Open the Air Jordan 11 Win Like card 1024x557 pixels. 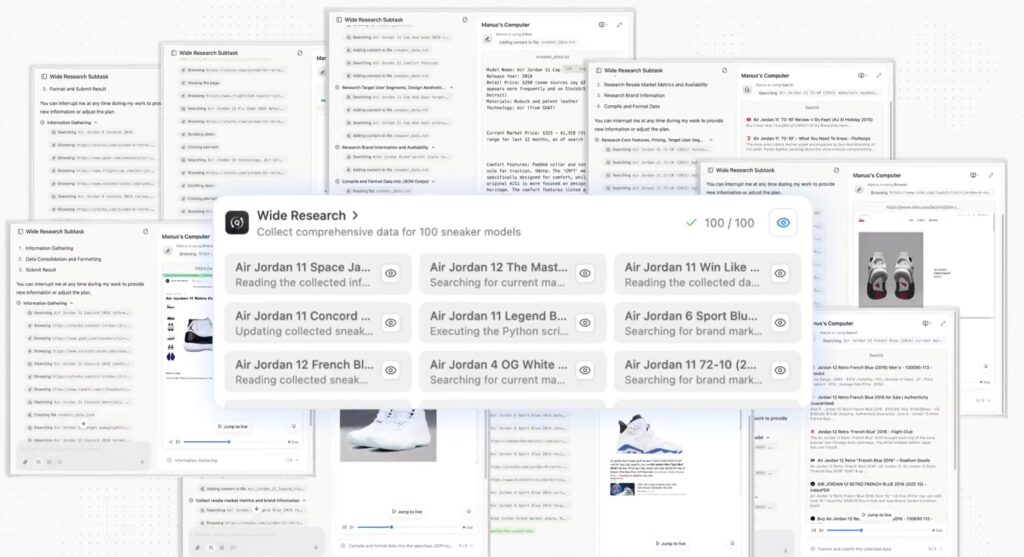coord(707,274)
